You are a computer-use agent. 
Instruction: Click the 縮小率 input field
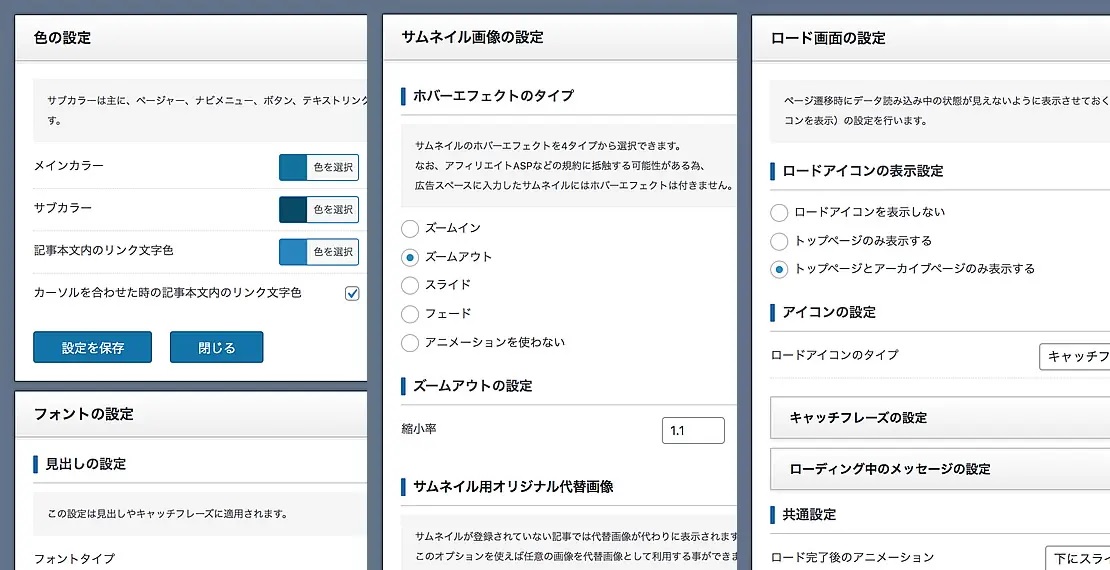coord(693,431)
